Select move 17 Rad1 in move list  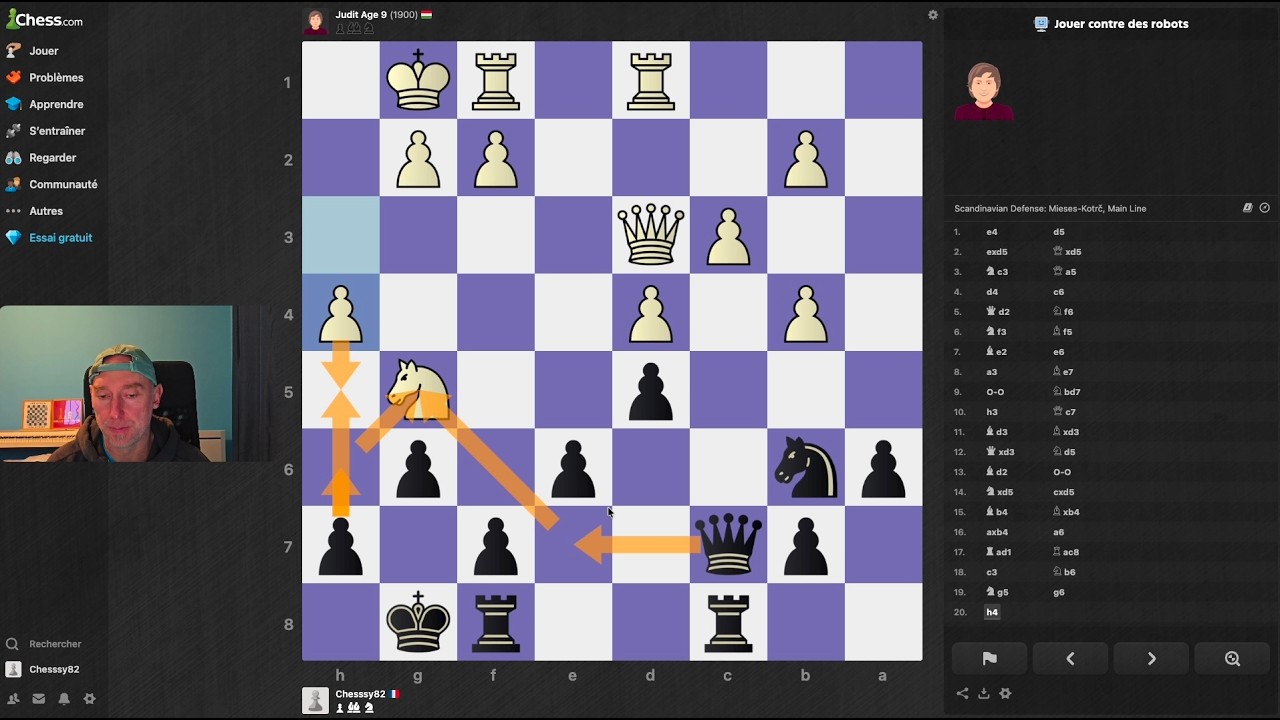coord(999,552)
